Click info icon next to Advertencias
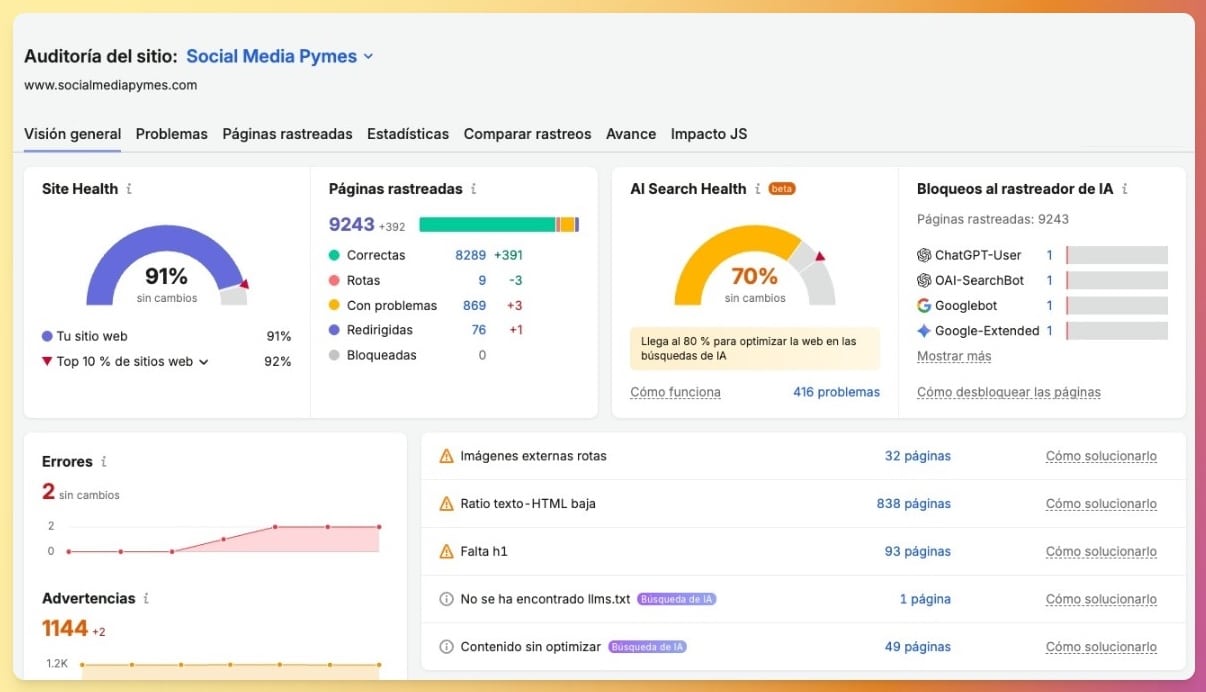Image resolution: width=1206 pixels, height=692 pixels. point(146,599)
